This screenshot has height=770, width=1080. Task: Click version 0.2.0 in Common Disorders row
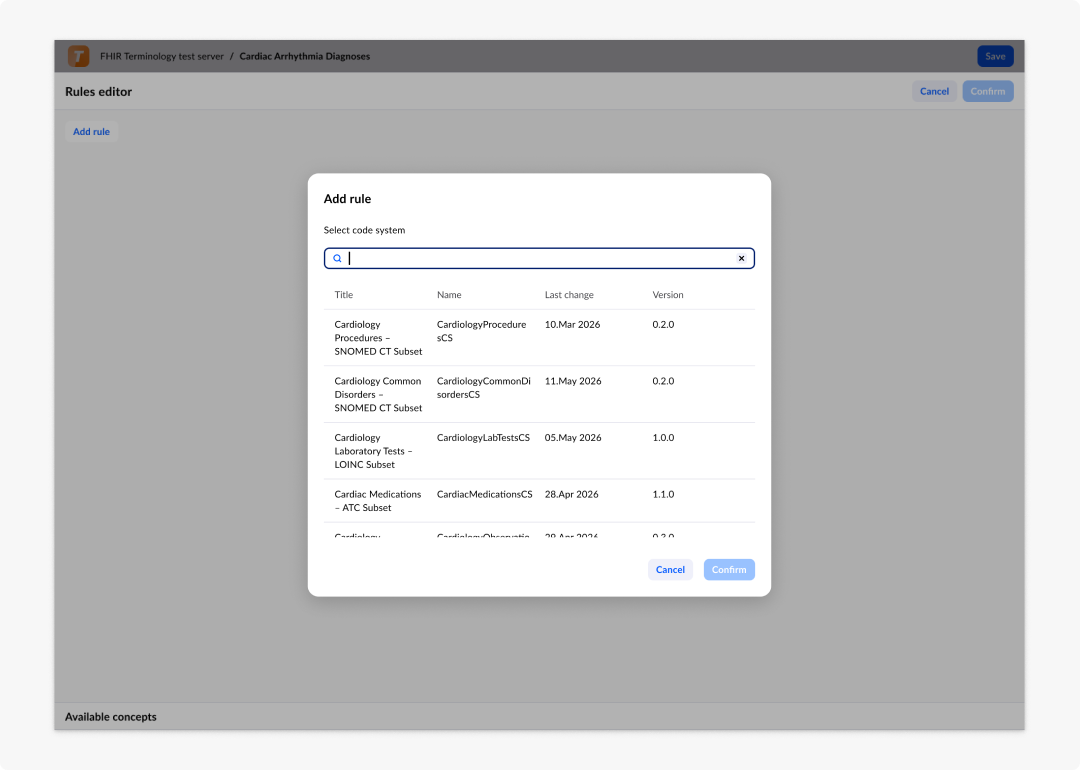(x=663, y=381)
